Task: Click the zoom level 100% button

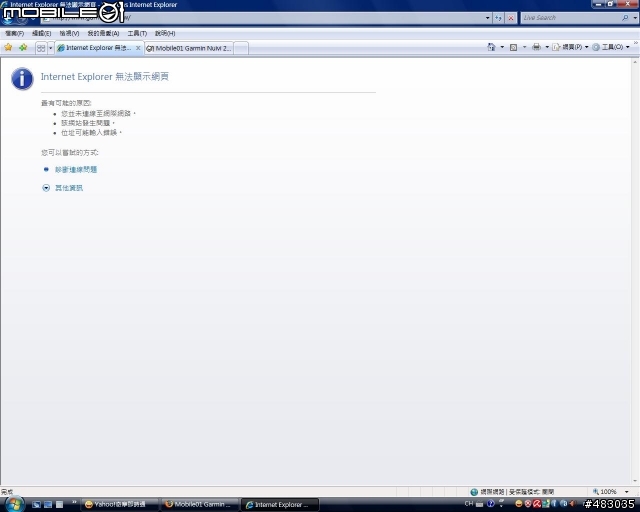Action: pos(604,492)
